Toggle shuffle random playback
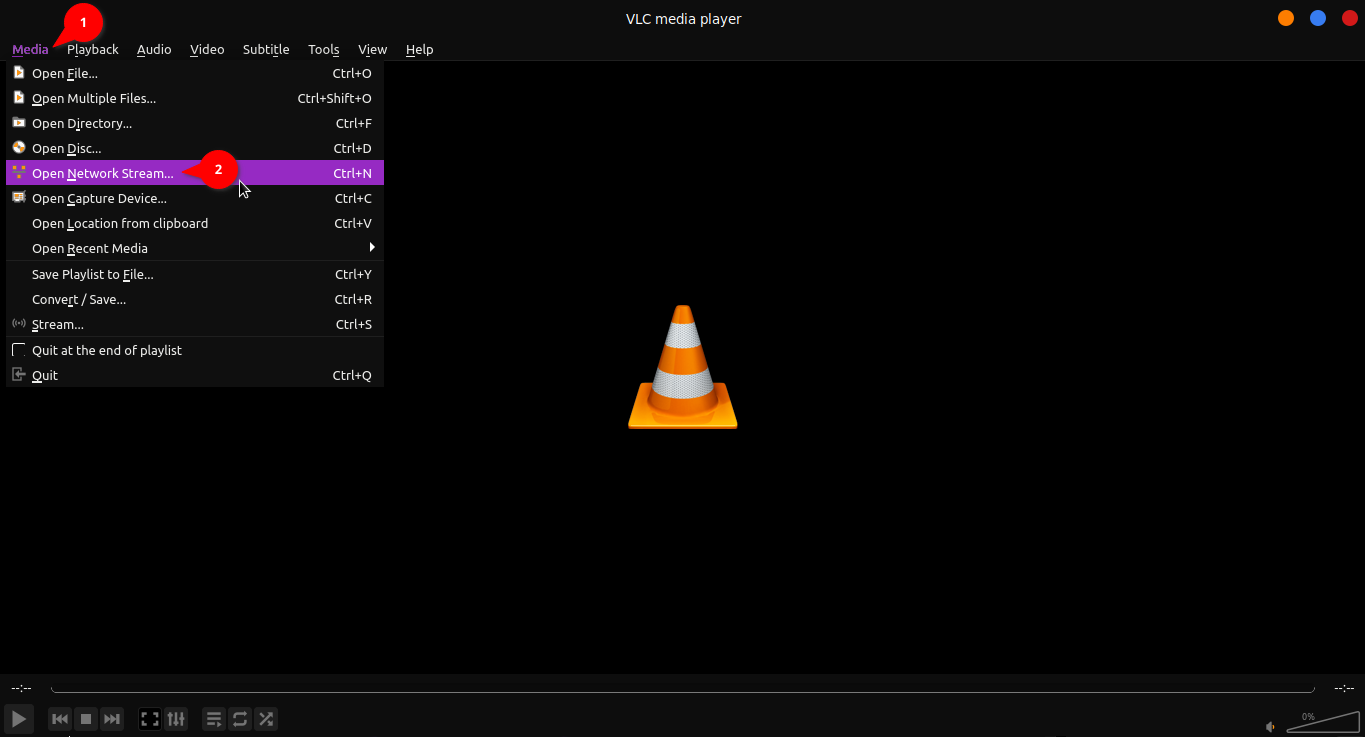The height and width of the screenshot is (737, 1365). click(x=266, y=718)
